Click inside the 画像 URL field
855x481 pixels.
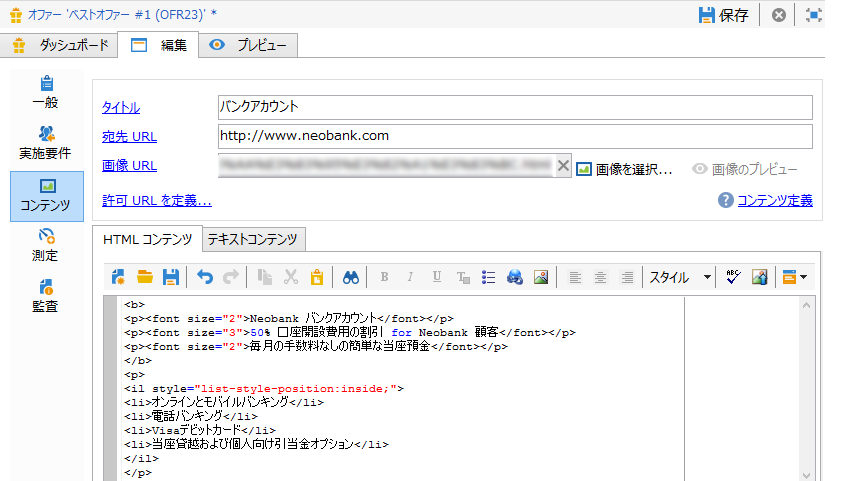[386, 165]
